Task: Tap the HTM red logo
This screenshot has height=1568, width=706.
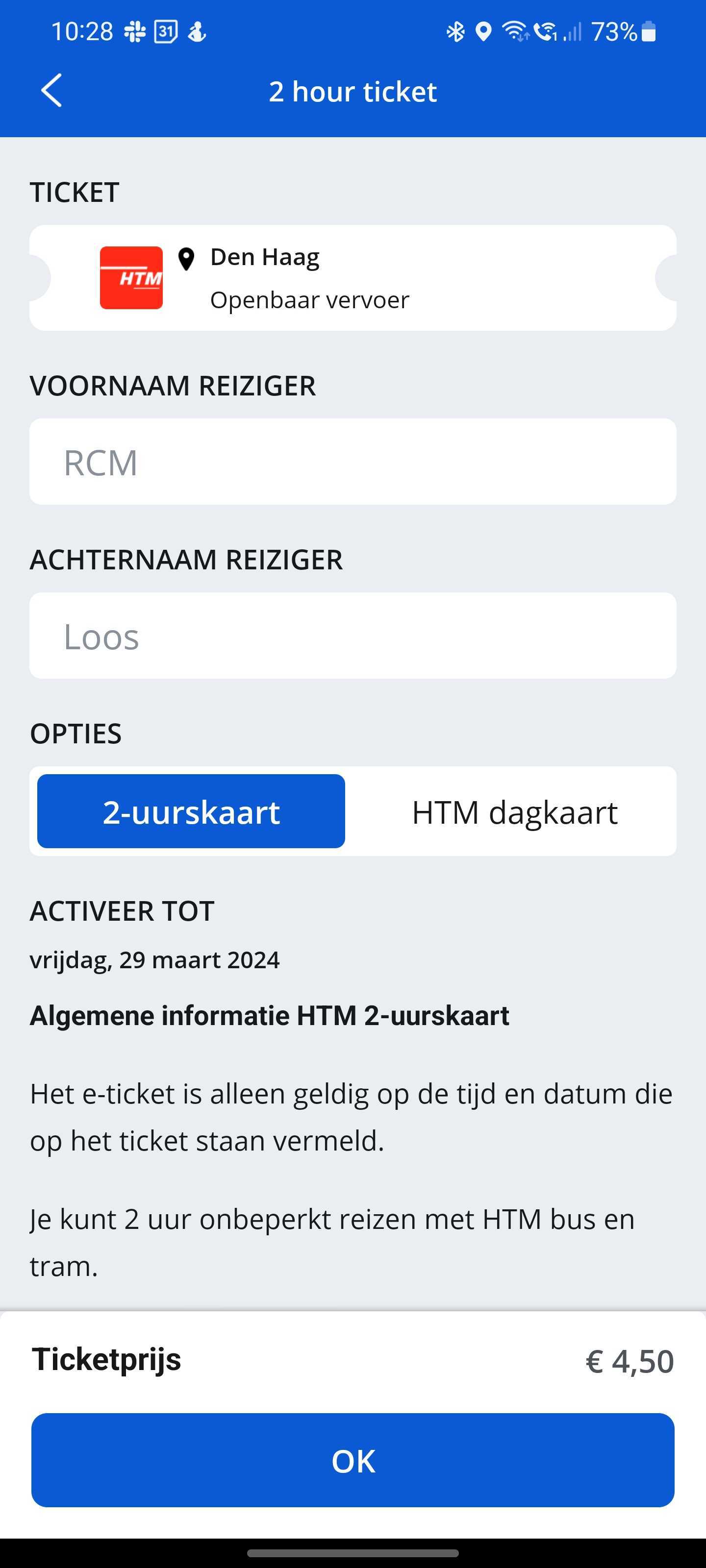Action: 131,277
